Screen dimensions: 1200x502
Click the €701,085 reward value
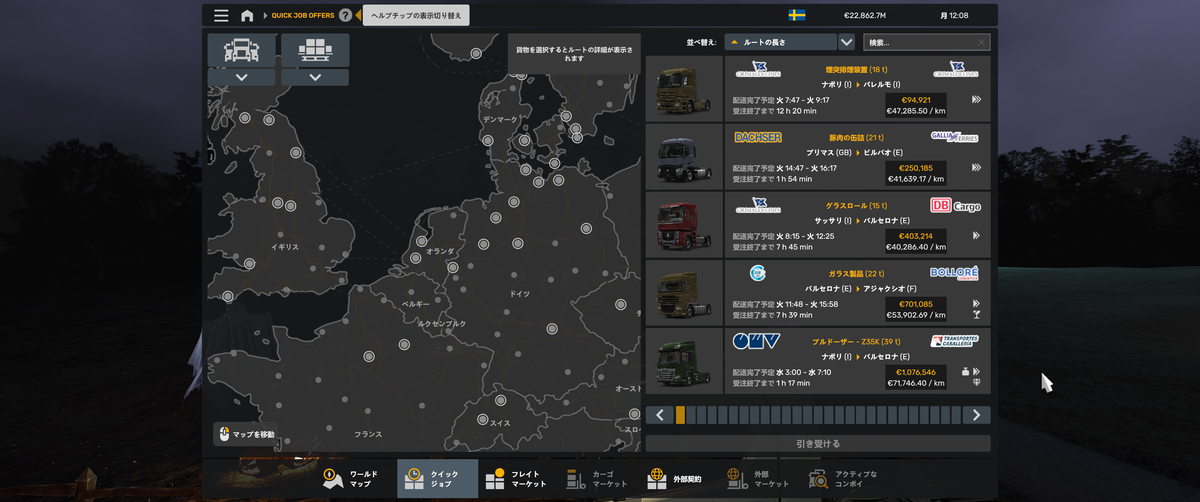(915, 304)
